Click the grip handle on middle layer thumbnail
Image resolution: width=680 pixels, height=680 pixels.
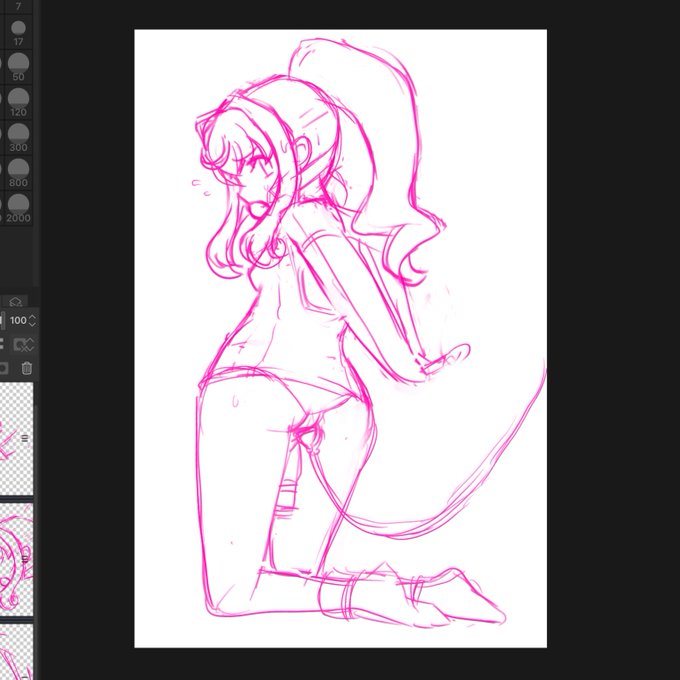tap(25, 559)
